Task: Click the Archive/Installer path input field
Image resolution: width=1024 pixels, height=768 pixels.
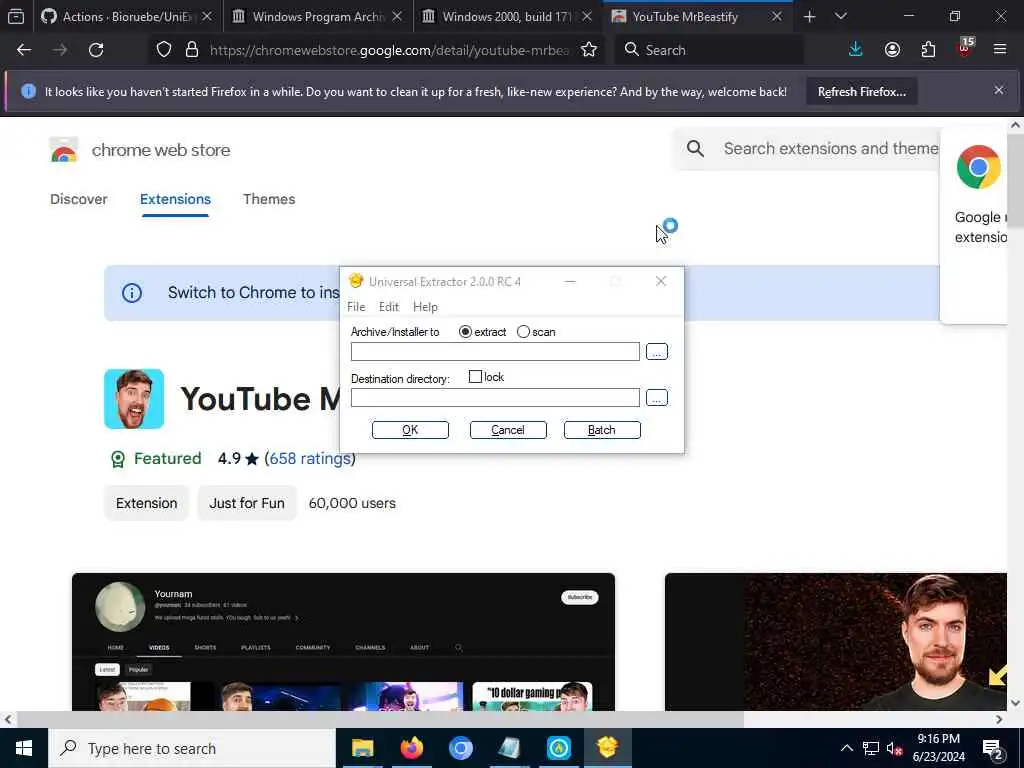Action: [x=495, y=351]
